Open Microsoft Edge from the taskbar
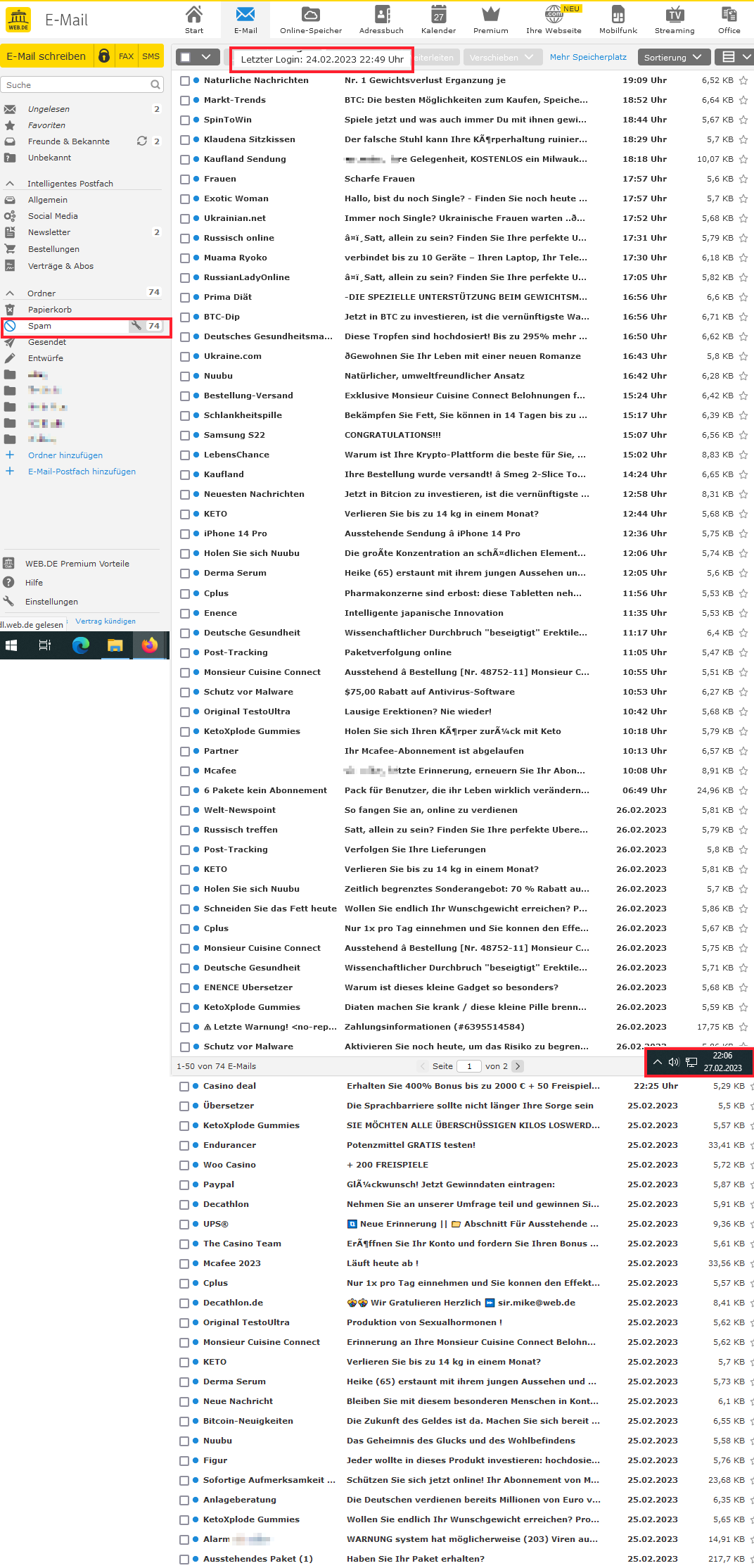The image size is (754, 1568). [81, 645]
